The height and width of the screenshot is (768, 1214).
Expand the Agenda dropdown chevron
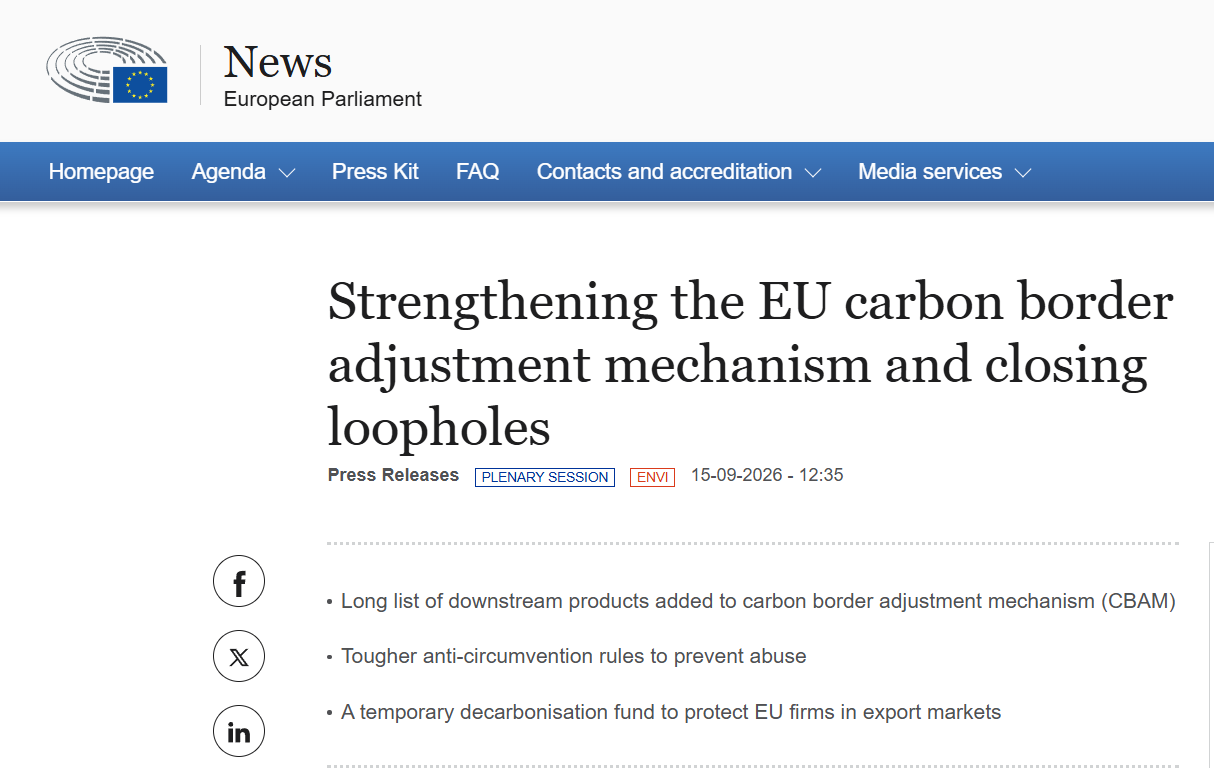click(x=287, y=173)
